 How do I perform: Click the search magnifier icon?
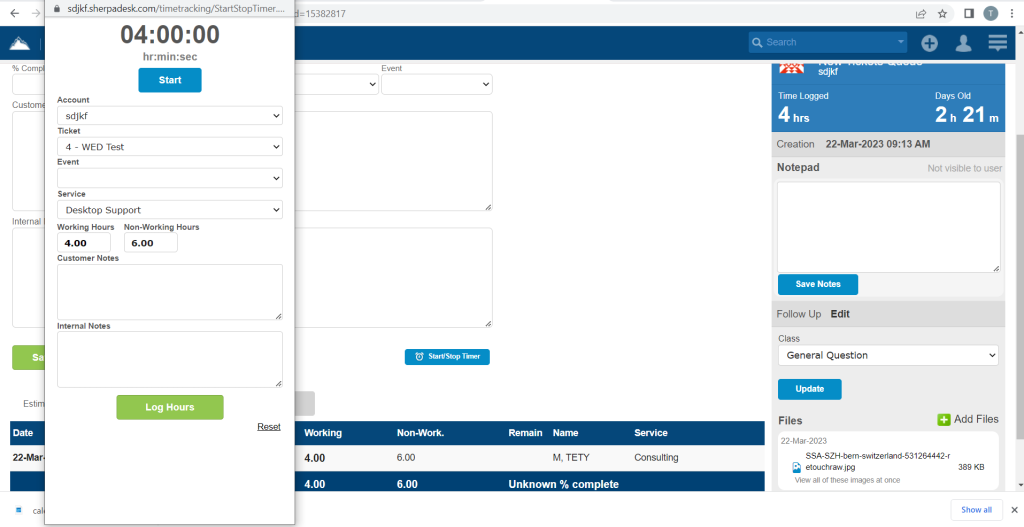pos(758,42)
